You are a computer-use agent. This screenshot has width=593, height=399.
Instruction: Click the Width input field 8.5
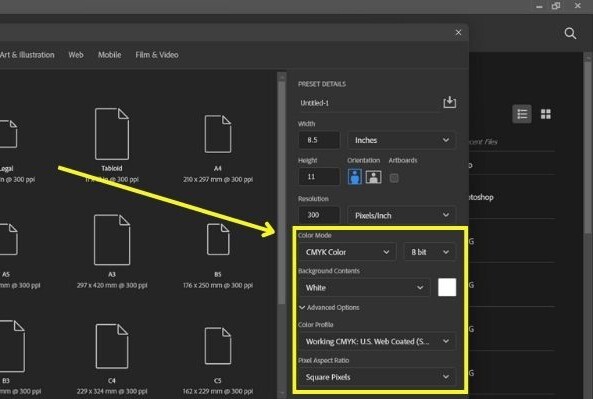319,140
